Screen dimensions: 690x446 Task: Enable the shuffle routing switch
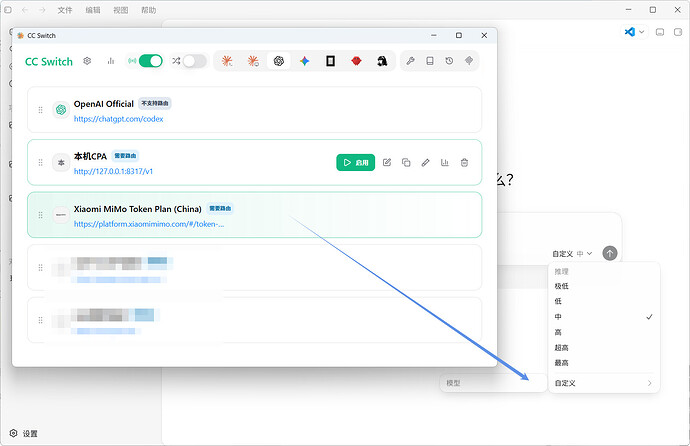(195, 61)
